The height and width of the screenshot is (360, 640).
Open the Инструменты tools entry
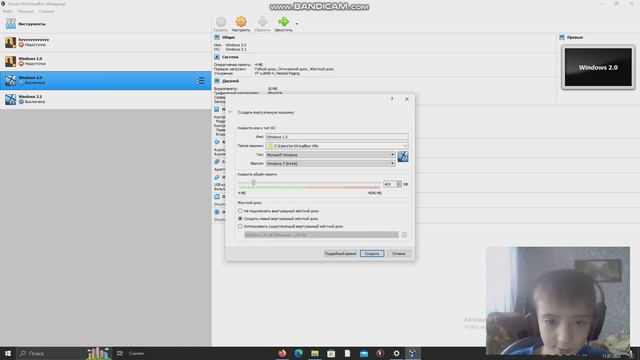tap(105, 24)
